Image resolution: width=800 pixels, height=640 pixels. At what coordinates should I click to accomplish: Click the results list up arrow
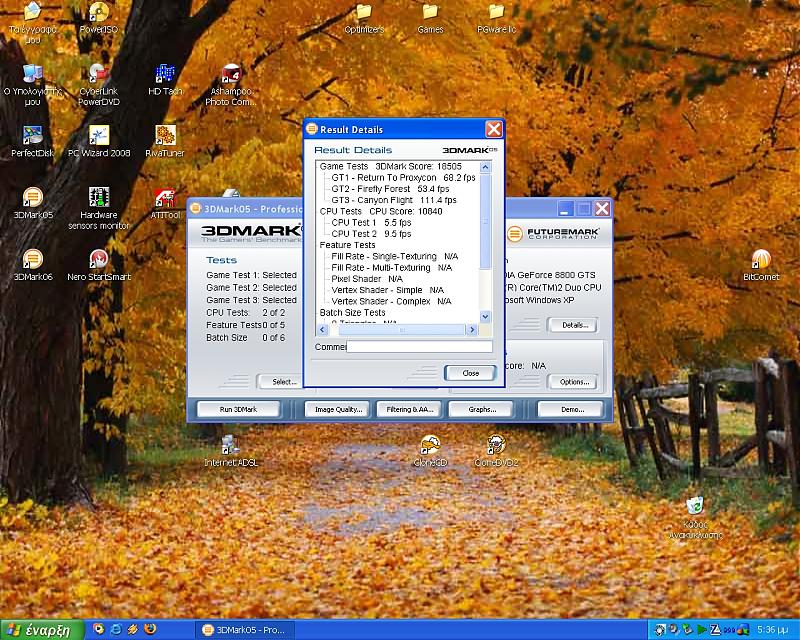[x=485, y=167]
